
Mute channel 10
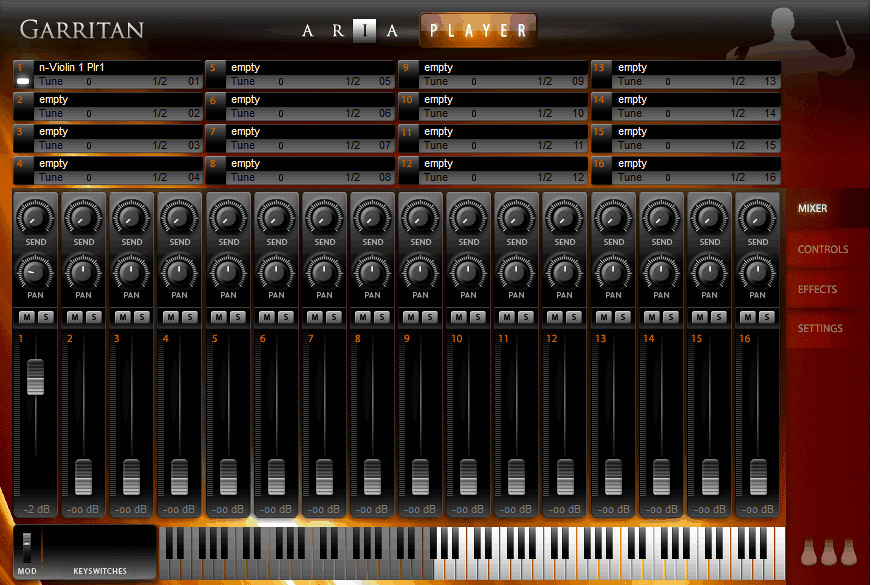[458, 317]
